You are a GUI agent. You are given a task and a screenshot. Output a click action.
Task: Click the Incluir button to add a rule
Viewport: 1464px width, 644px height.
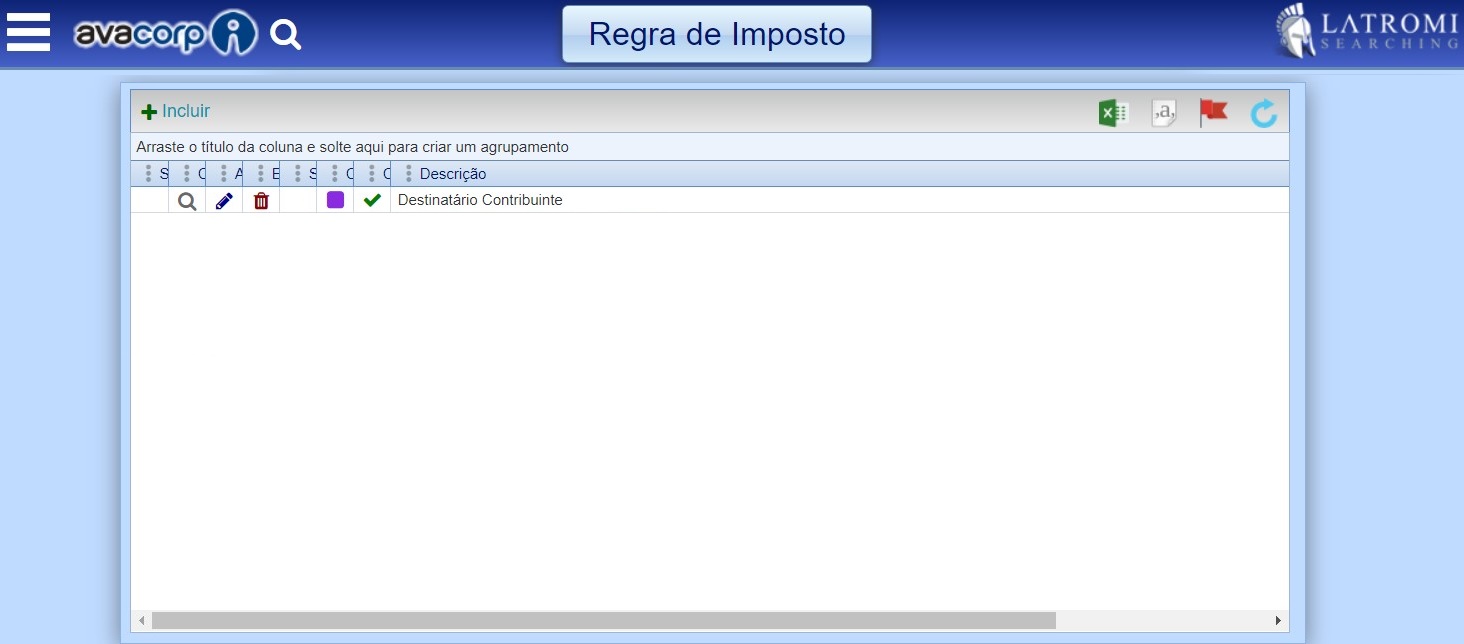[176, 112]
